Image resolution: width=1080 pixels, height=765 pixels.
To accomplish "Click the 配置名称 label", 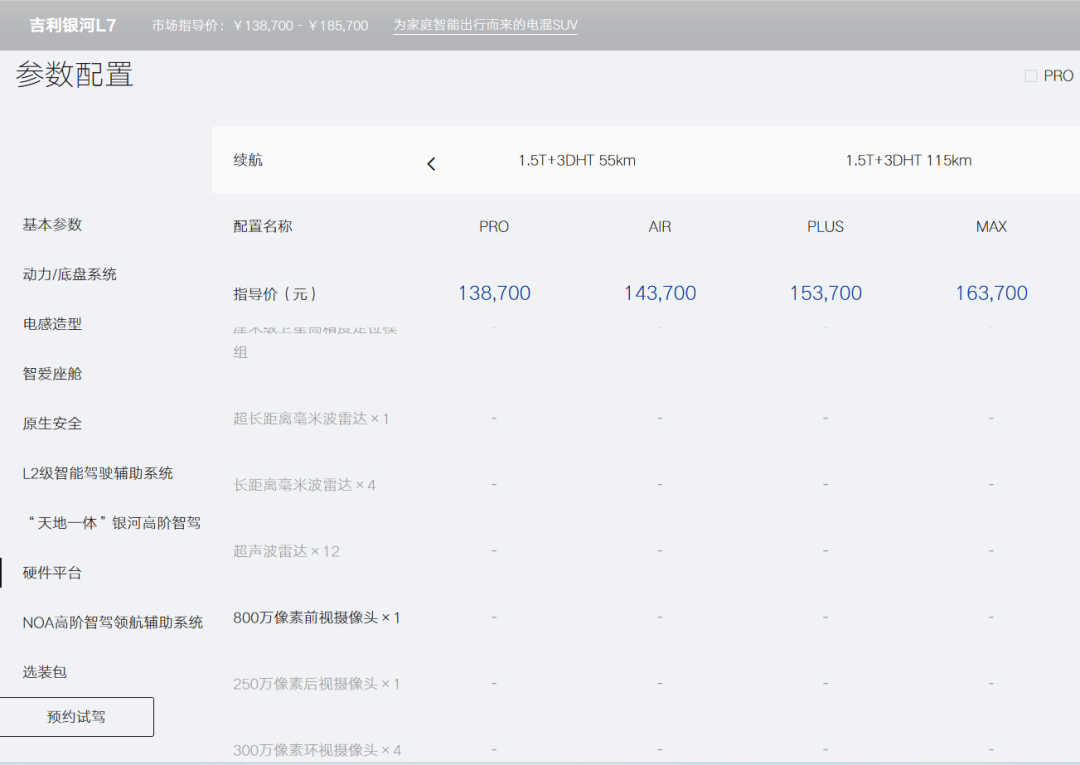I will tap(263, 227).
